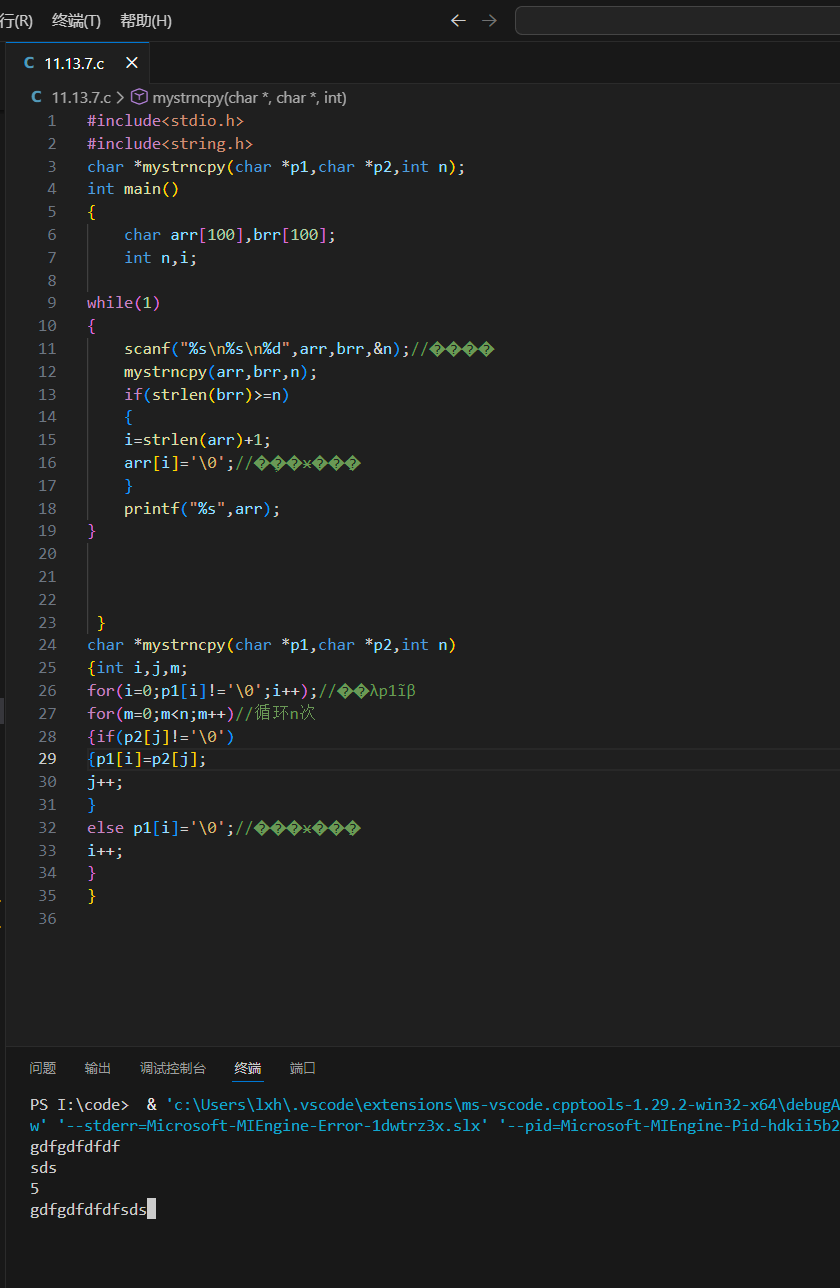Click the 'if(strlen(brr)>=n)' line
840x1288 pixels.
207,395
